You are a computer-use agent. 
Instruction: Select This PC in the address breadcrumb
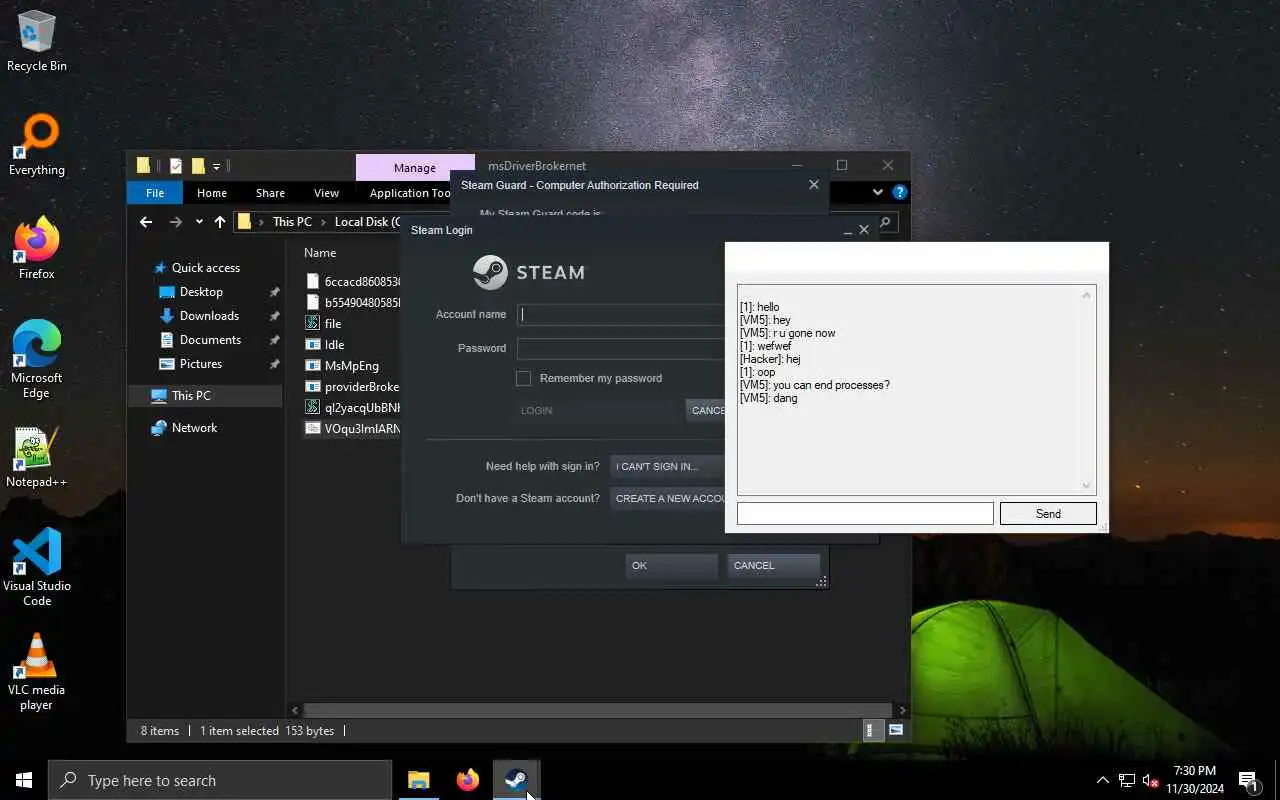coord(292,222)
